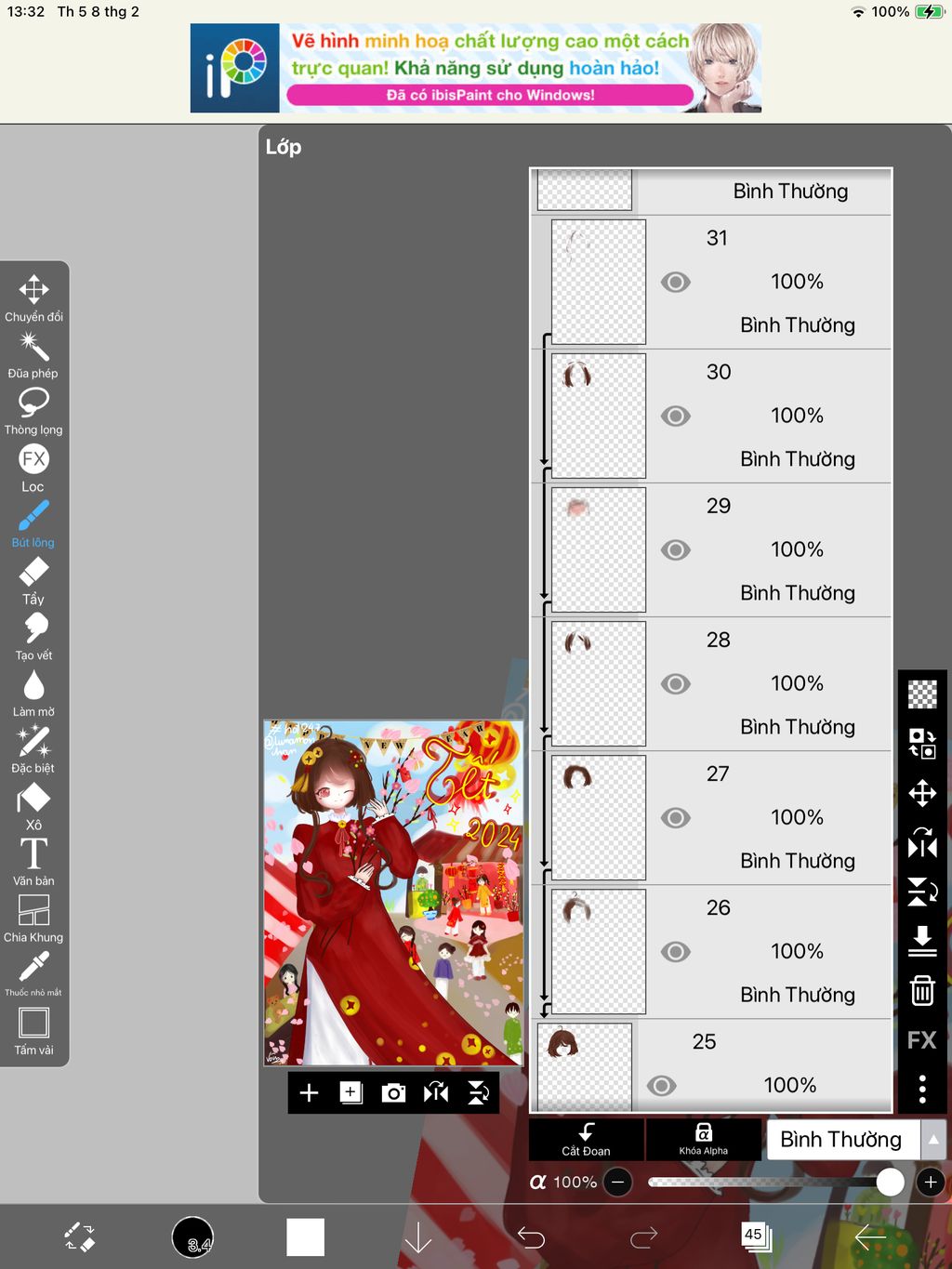Select layer 27 hair thumbnail

[x=599, y=817]
